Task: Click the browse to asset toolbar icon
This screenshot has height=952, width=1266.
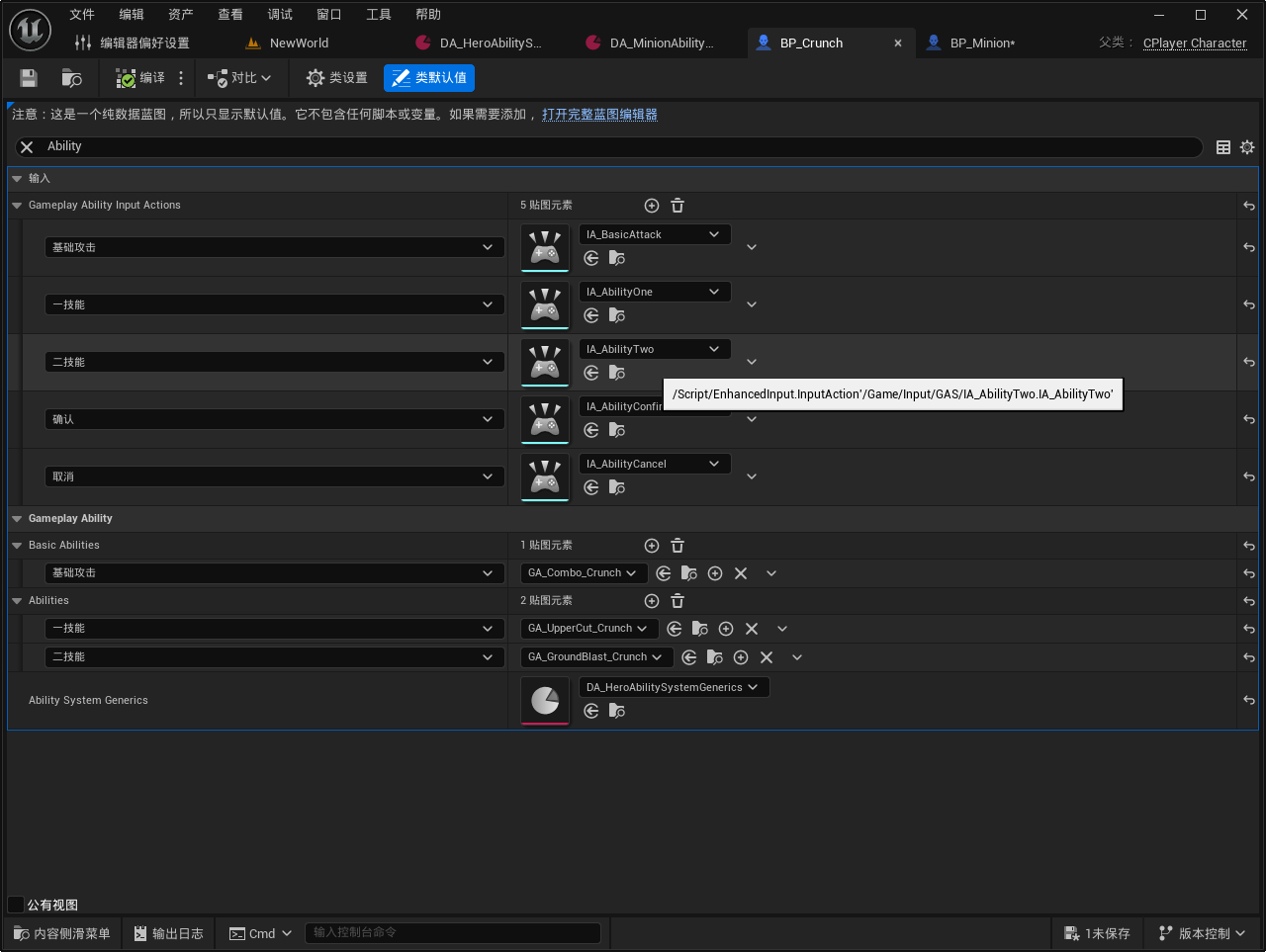Action: click(71, 78)
